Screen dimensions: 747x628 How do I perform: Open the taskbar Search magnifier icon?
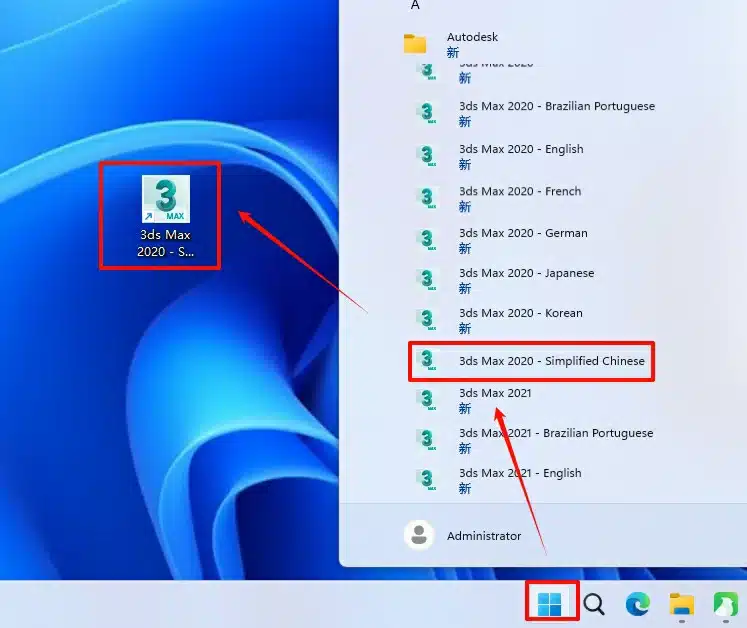click(x=594, y=604)
